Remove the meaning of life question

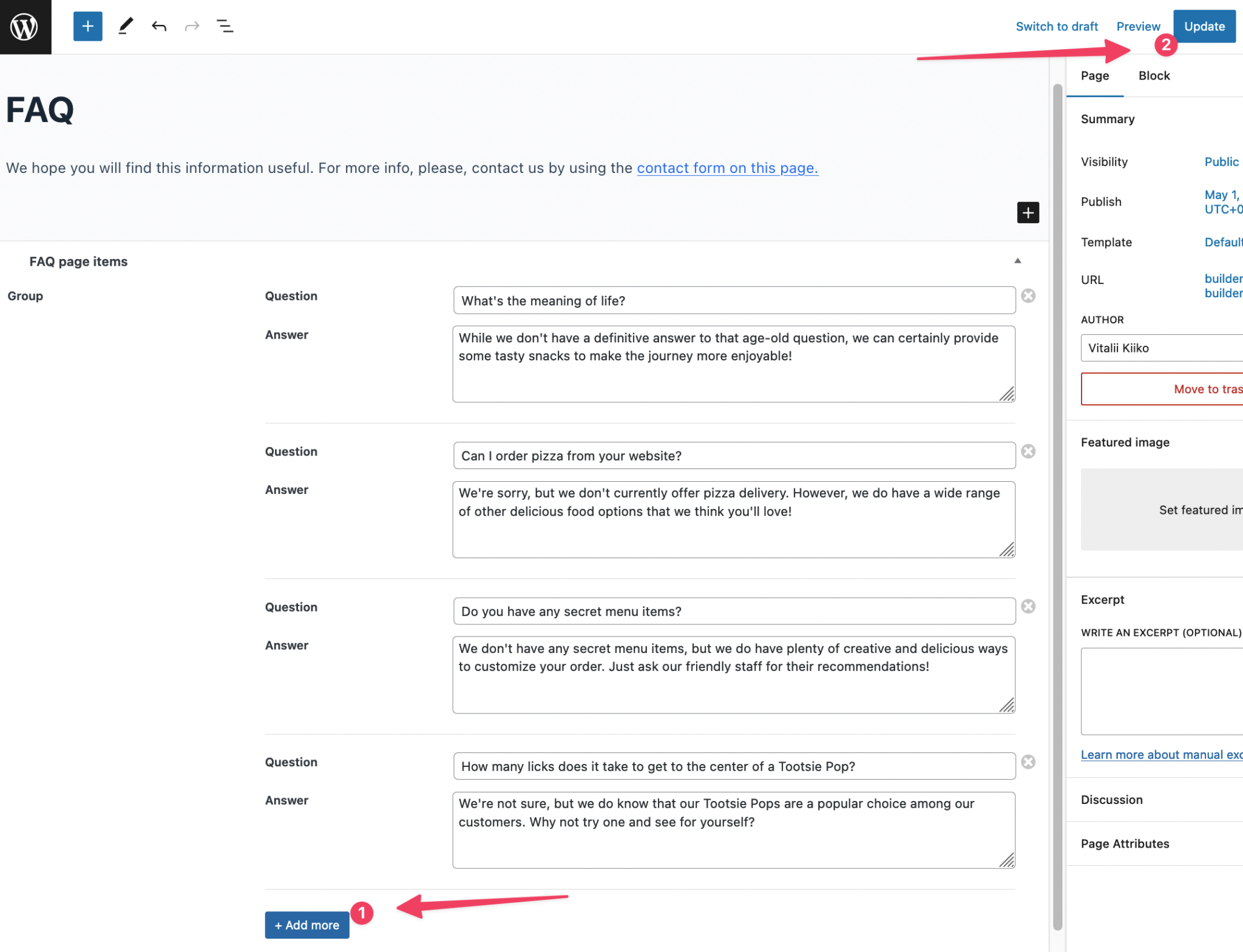pos(1028,295)
